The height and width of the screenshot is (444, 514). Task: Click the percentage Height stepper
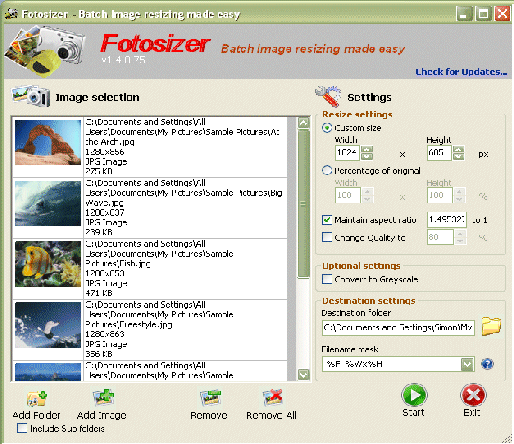coord(459,195)
